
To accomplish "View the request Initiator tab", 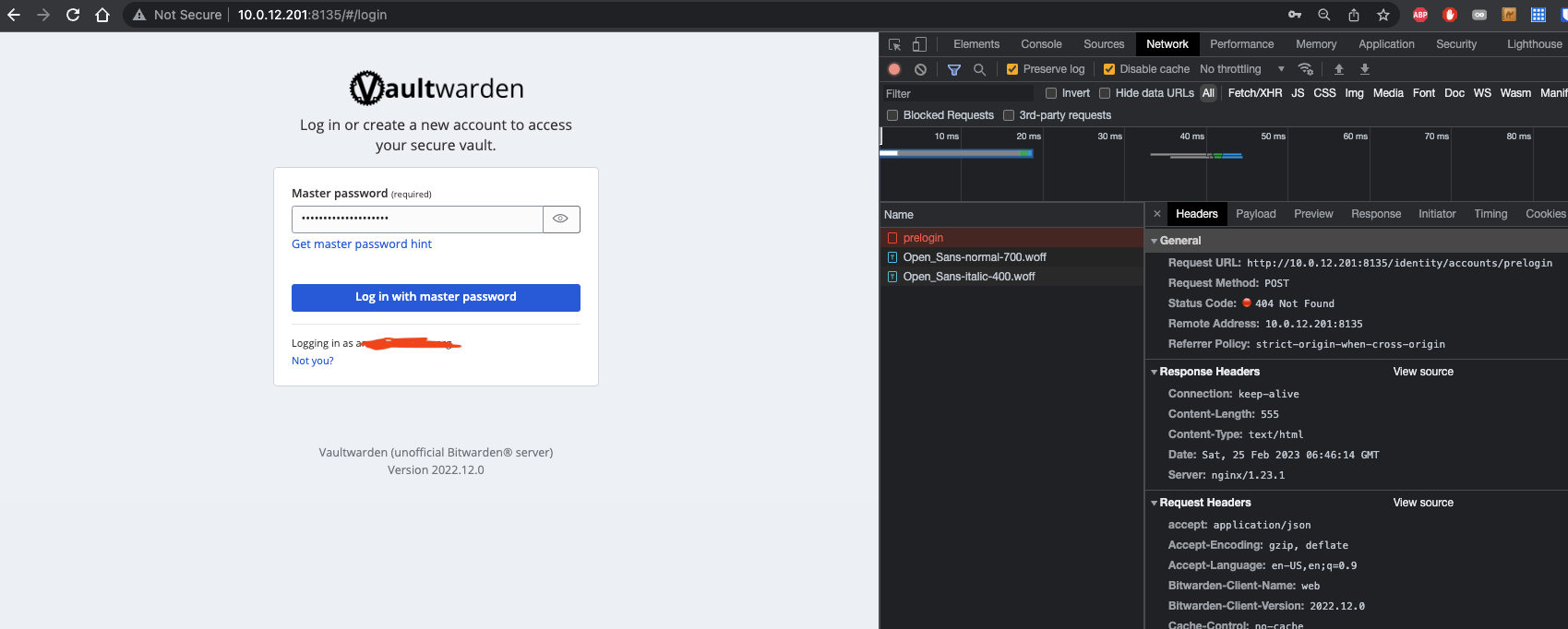I will [1437, 214].
